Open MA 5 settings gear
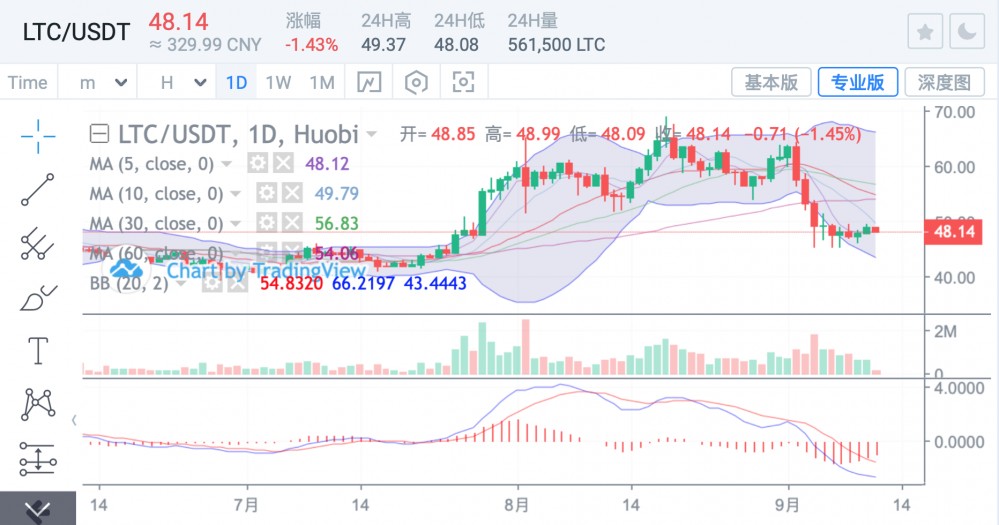The image size is (999, 525). pyautogui.click(x=257, y=164)
